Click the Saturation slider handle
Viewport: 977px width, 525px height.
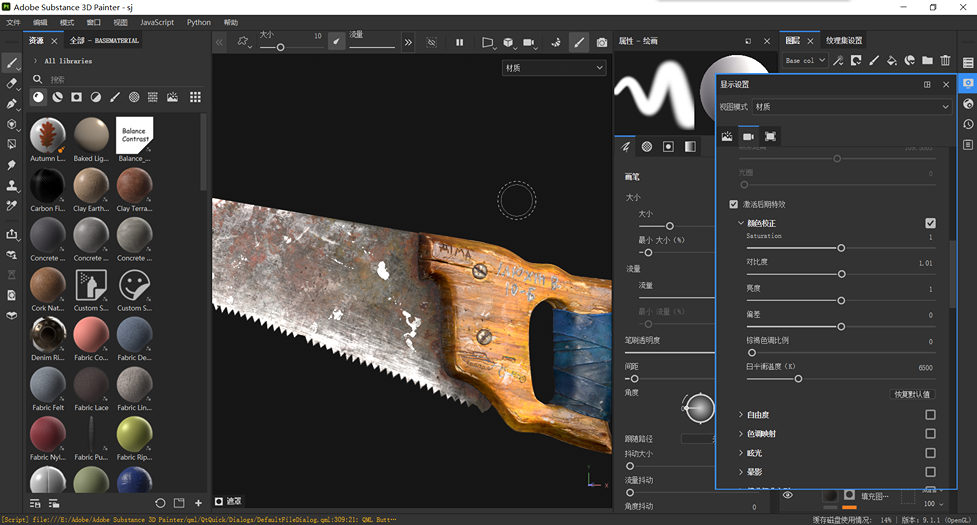point(841,247)
